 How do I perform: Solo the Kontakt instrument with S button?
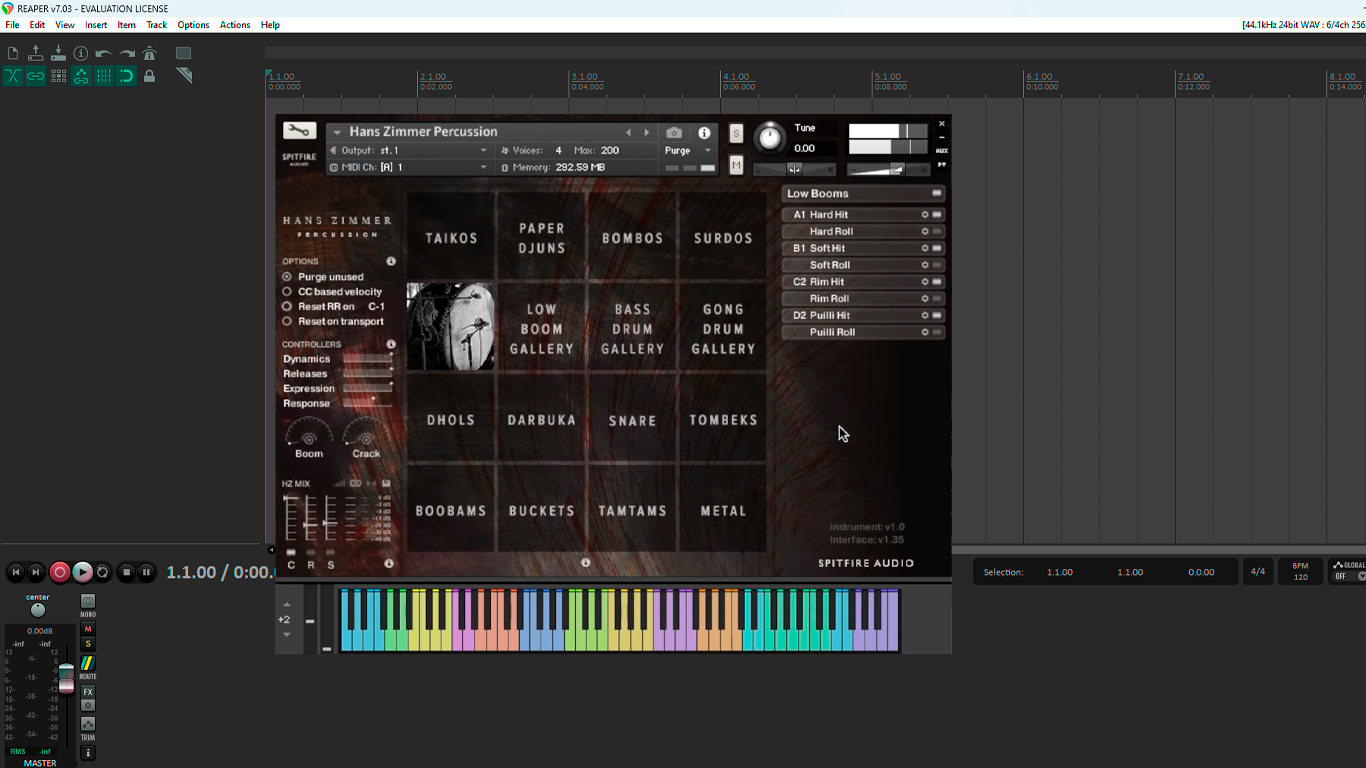(x=736, y=133)
